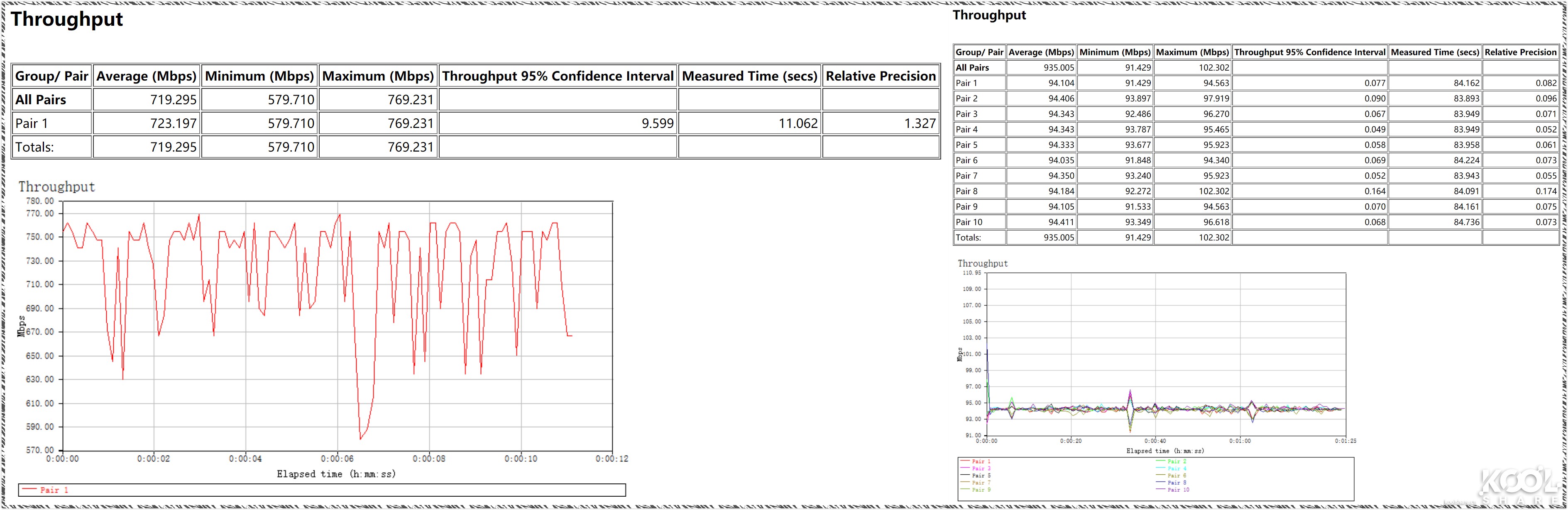
Task: Click the Pair 10 legend entry
Action: 1178,489
